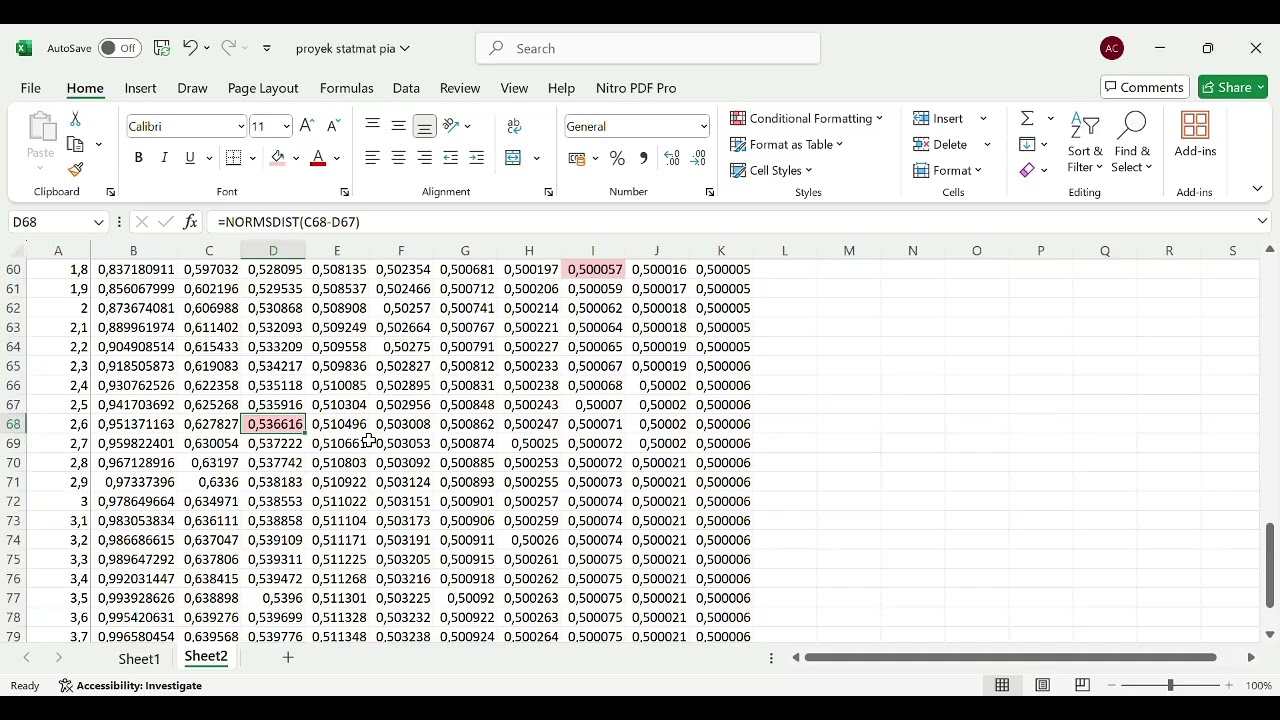
Task: Click the Undo arrow icon
Action: point(189,48)
